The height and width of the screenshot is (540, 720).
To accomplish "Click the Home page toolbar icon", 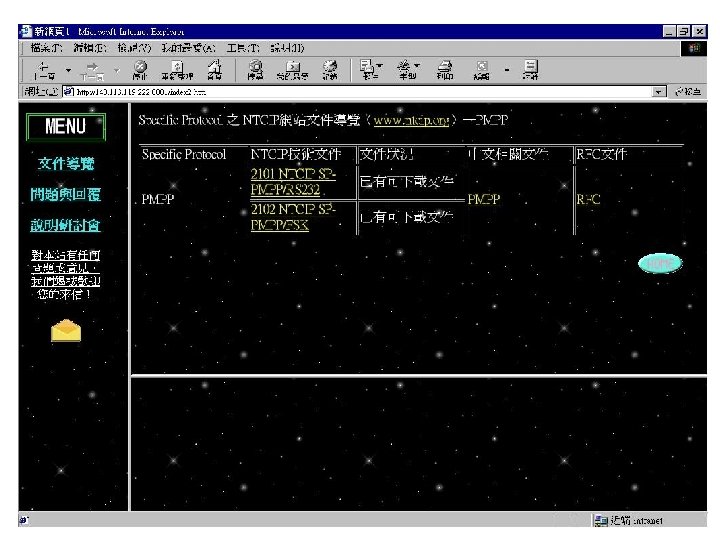I will coord(214,70).
